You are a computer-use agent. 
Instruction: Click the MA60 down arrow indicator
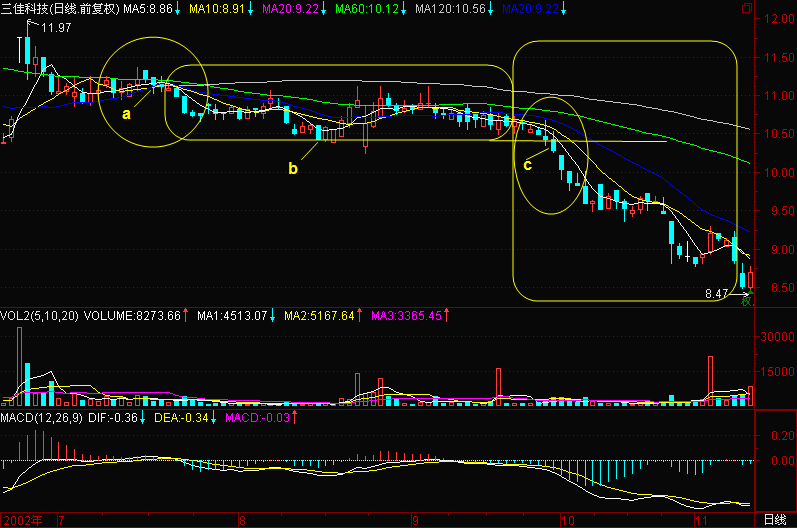click(403, 9)
